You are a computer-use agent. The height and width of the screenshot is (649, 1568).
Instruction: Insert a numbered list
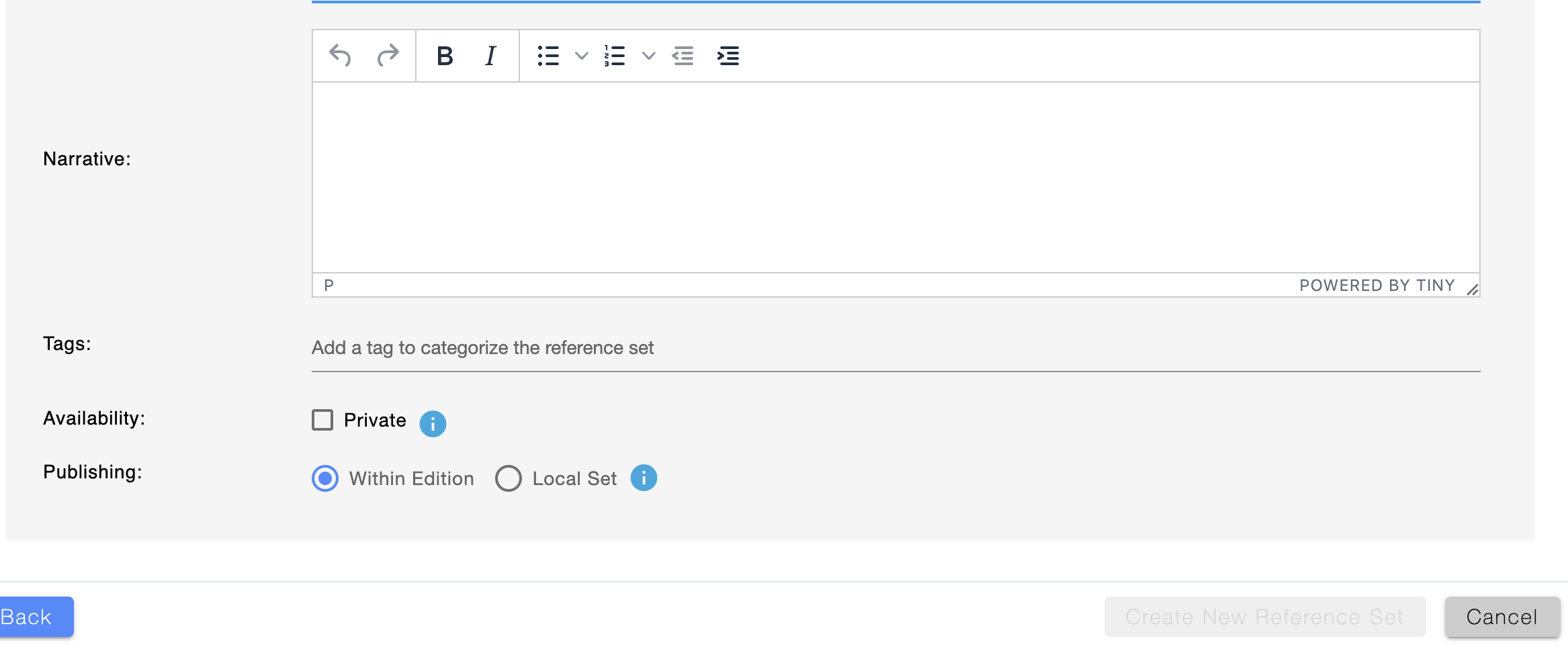click(x=615, y=56)
